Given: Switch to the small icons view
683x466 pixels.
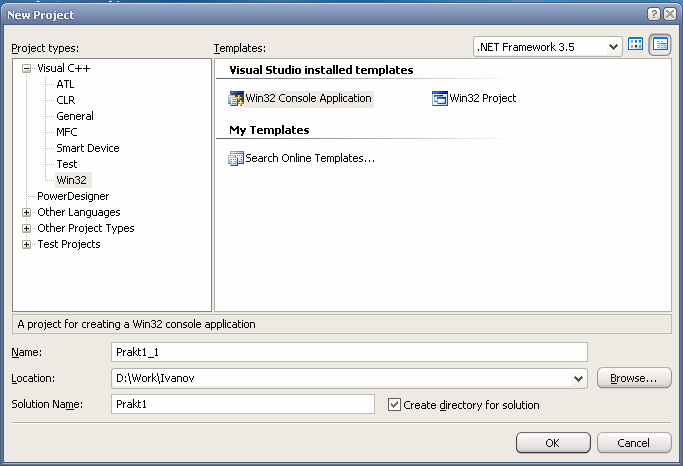Looking at the screenshot, I should click(x=660, y=44).
